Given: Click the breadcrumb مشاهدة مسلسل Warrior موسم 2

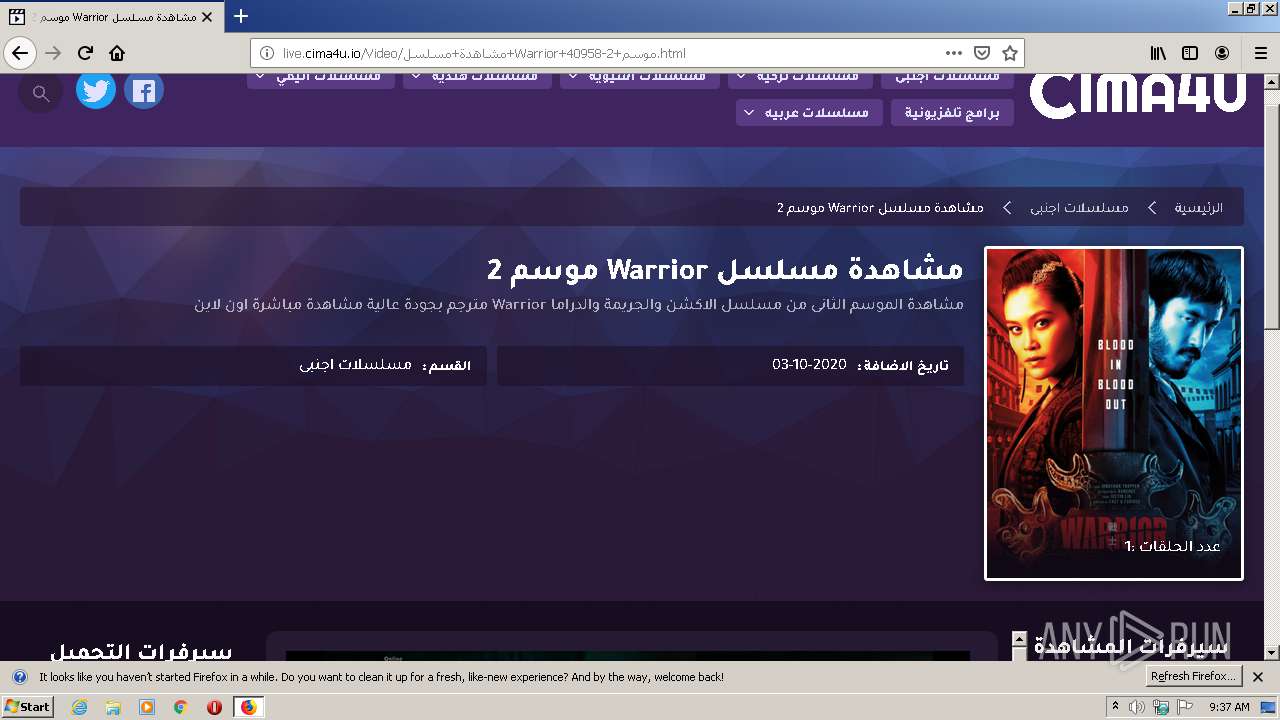Looking at the screenshot, I should 880,208.
